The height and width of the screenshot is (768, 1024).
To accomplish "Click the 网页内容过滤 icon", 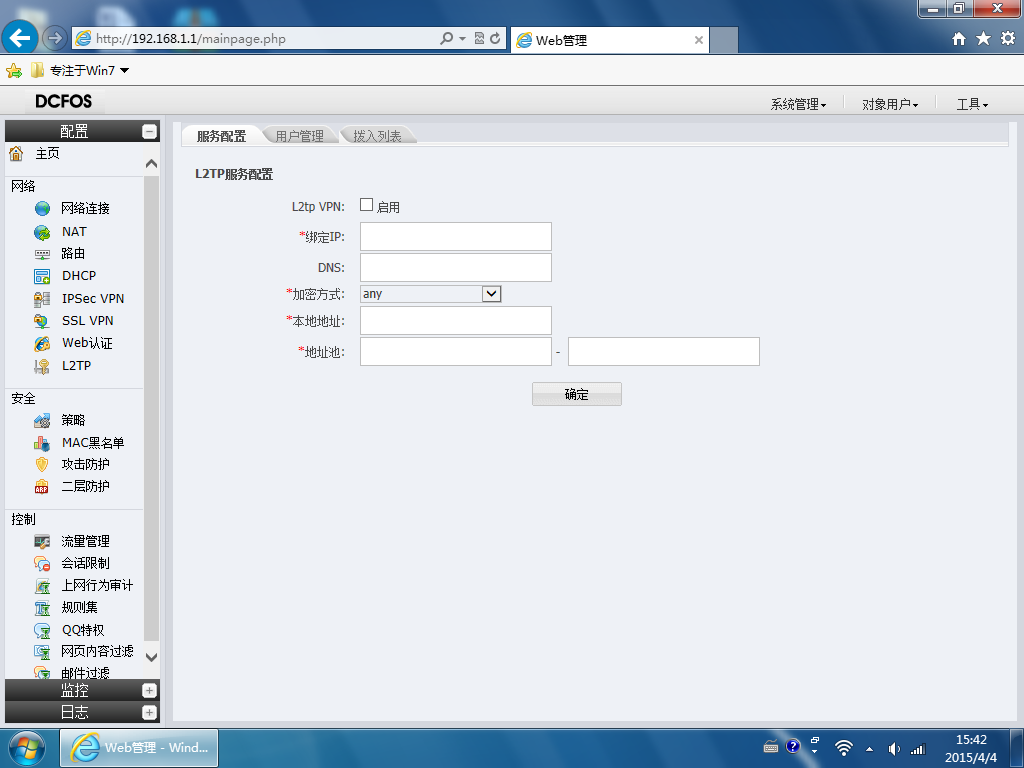I will 42,652.
